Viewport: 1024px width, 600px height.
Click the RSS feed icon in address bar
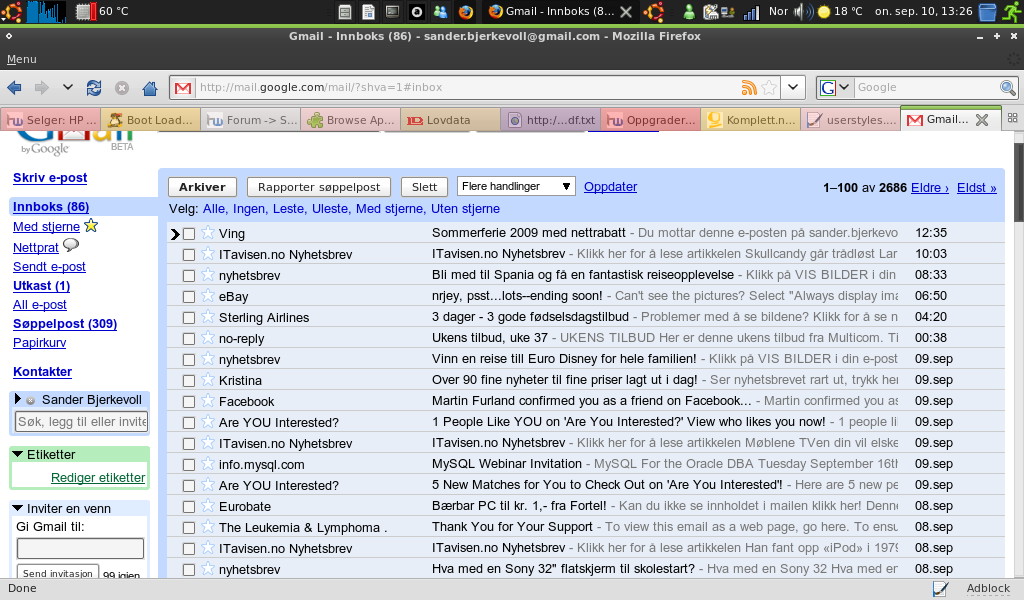[x=749, y=87]
